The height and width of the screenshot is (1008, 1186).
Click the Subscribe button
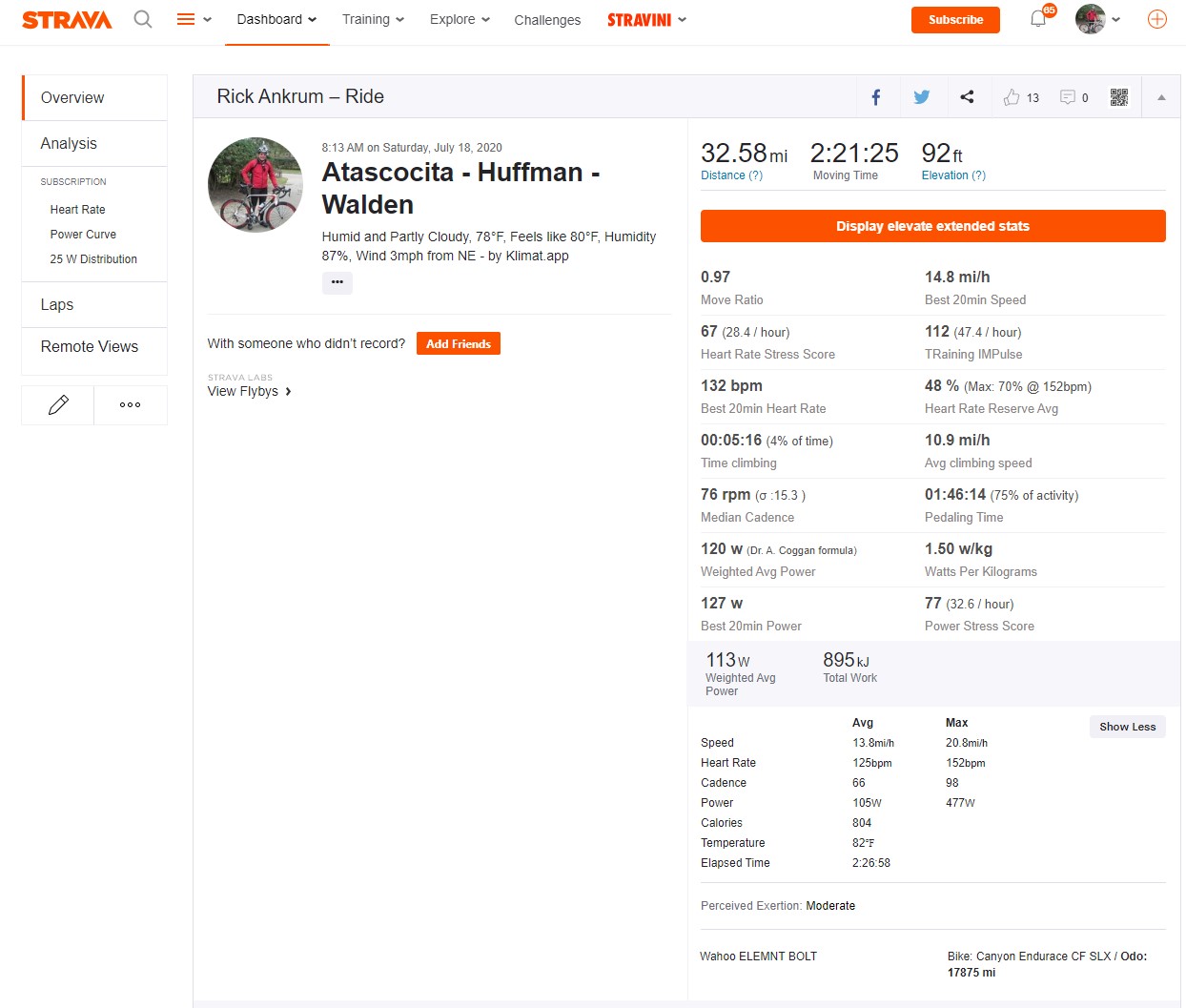tap(955, 20)
